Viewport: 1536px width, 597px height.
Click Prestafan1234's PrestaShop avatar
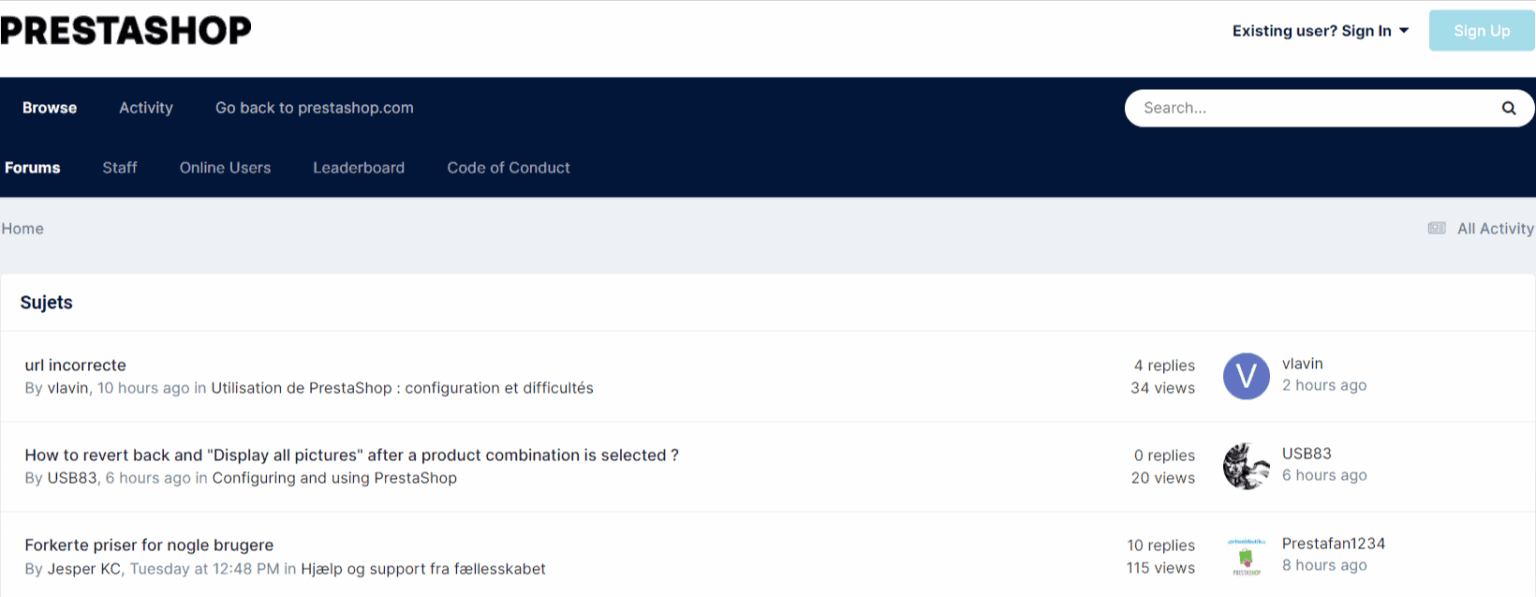[x=1245, y=555]
